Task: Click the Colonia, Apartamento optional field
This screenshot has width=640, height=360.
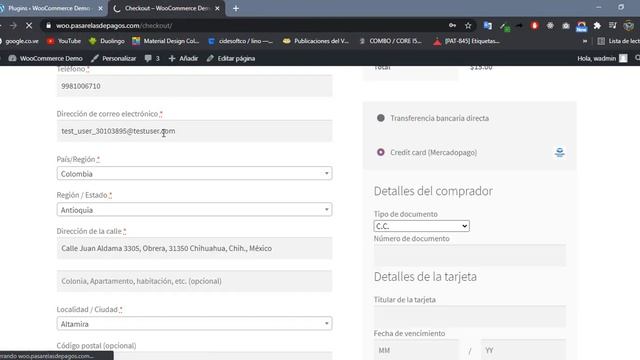Action: [194, 281]
